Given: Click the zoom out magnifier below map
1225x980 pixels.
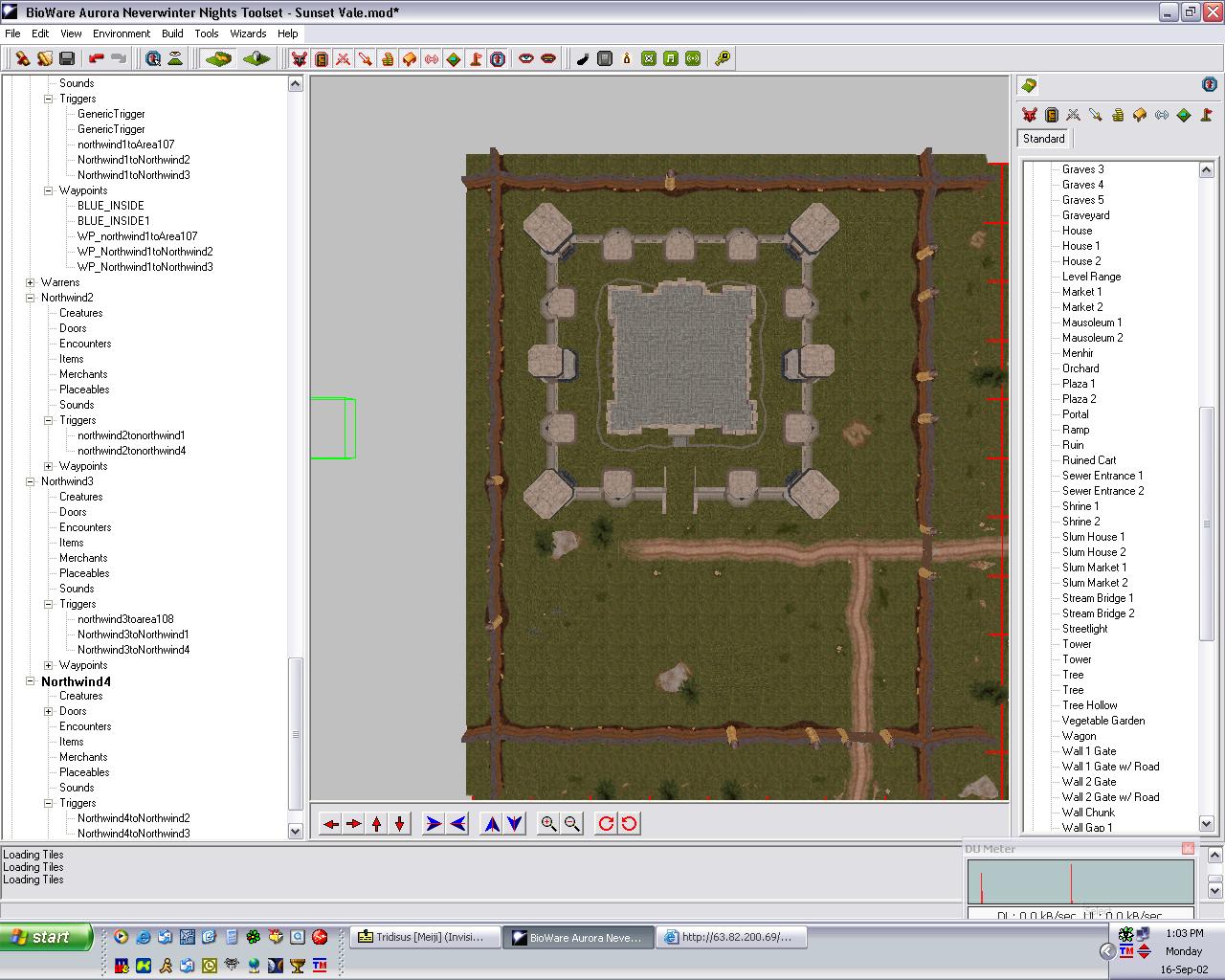Looking at the screenshot, I should point(572,823).
